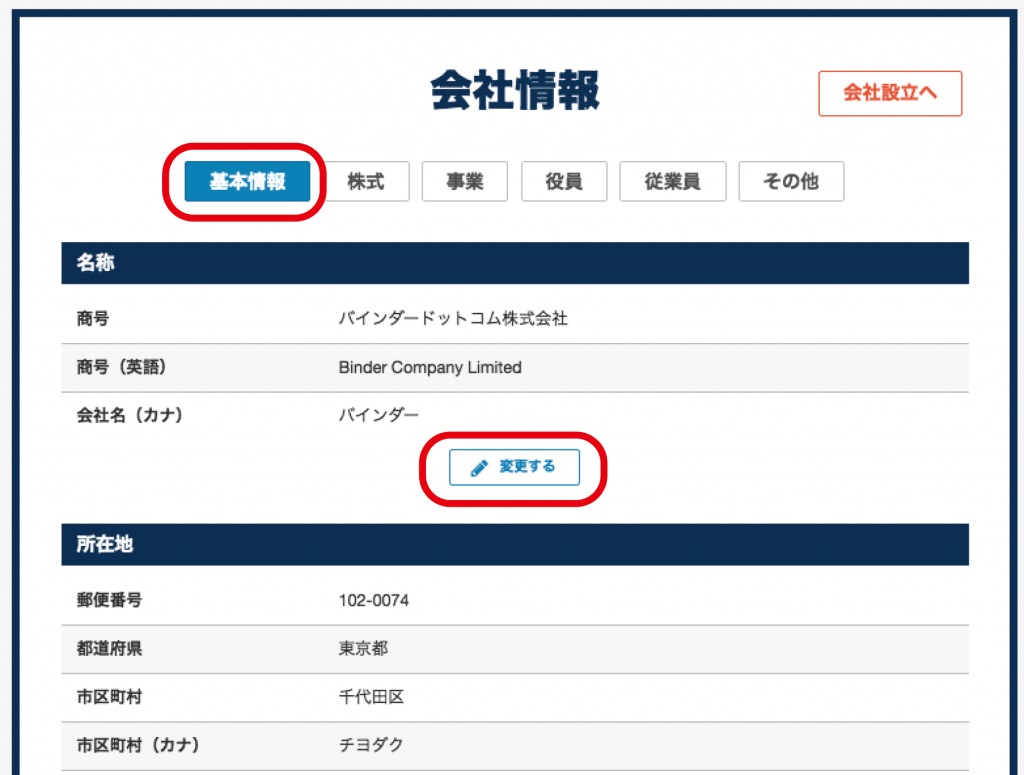Viewport: 1024px width, 775px height.
Task: Click the 会社情報 page title
Action: click(515, 92)
